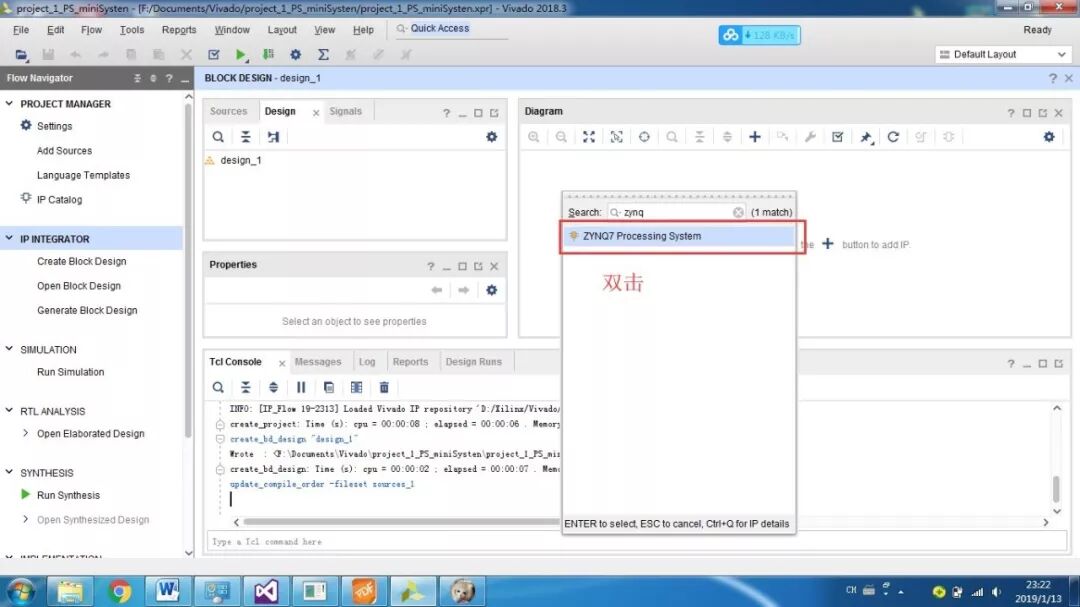Image resolution: width=1080 pixels, height=607 pixels.
Task: Open Design panel settings gear
Action: (491, 136)
